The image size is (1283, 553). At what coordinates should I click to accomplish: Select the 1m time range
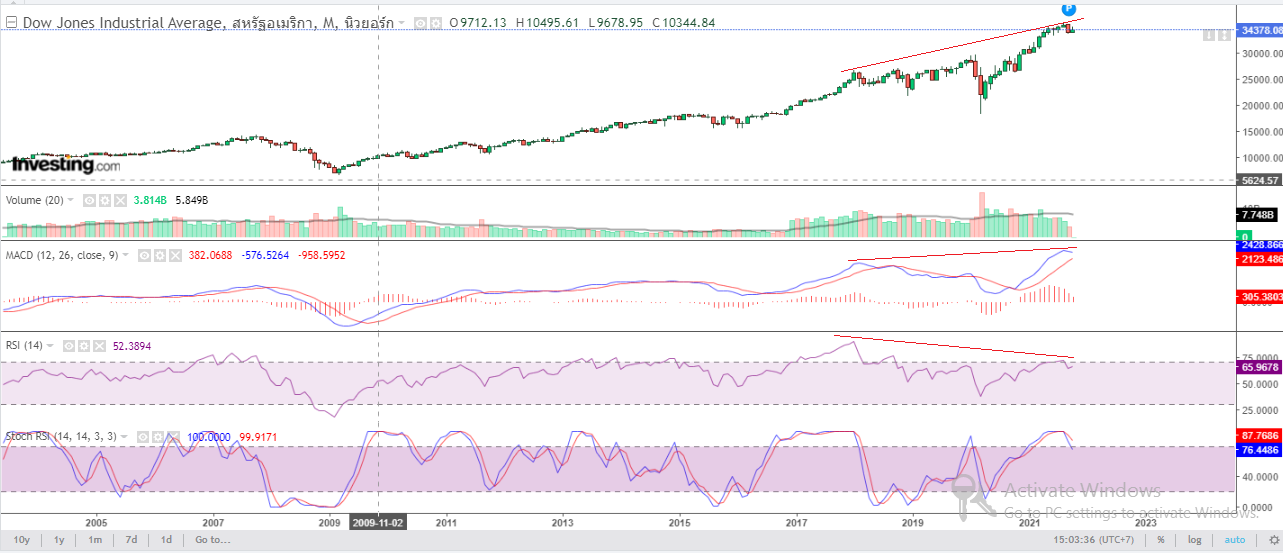click(94, 540)
